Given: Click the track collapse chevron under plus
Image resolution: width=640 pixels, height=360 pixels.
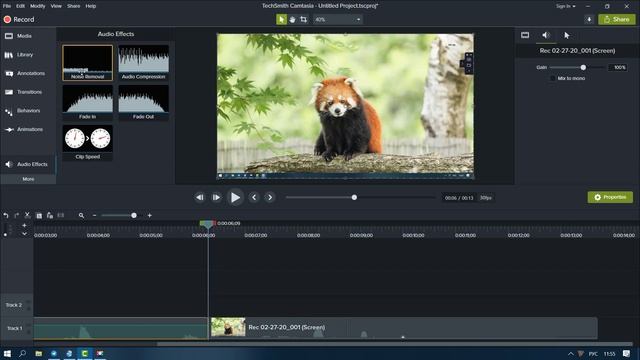Looking at the screenshot, I should pyautogui.click(x=24, y=234).
